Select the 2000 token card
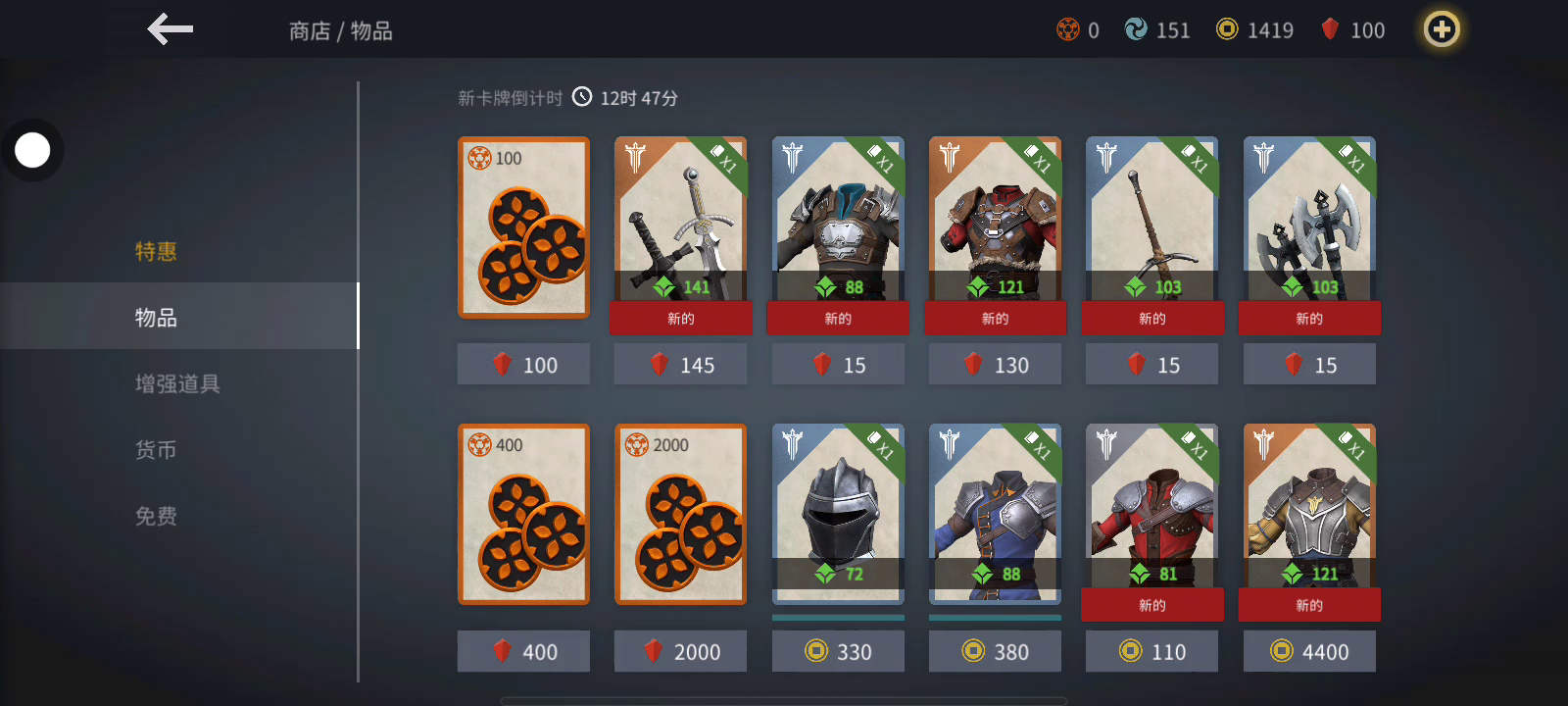Image resolution: width=1568 pixels, height=706 pixels. click(680, 514)
